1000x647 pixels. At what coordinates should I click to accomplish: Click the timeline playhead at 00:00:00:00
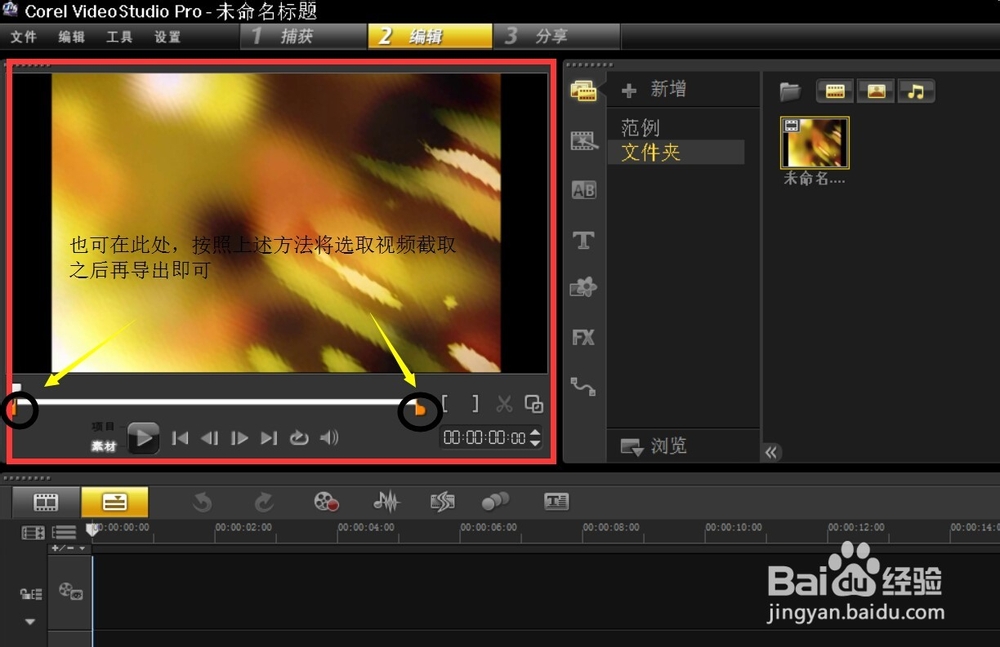click(93, 529)
